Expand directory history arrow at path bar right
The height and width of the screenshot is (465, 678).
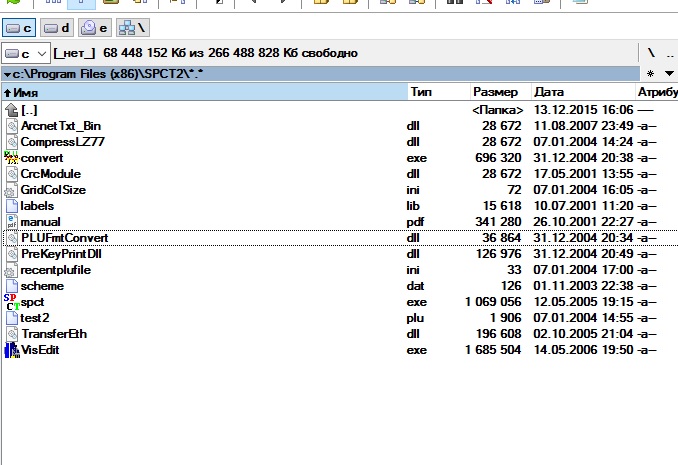pos(667,74)
